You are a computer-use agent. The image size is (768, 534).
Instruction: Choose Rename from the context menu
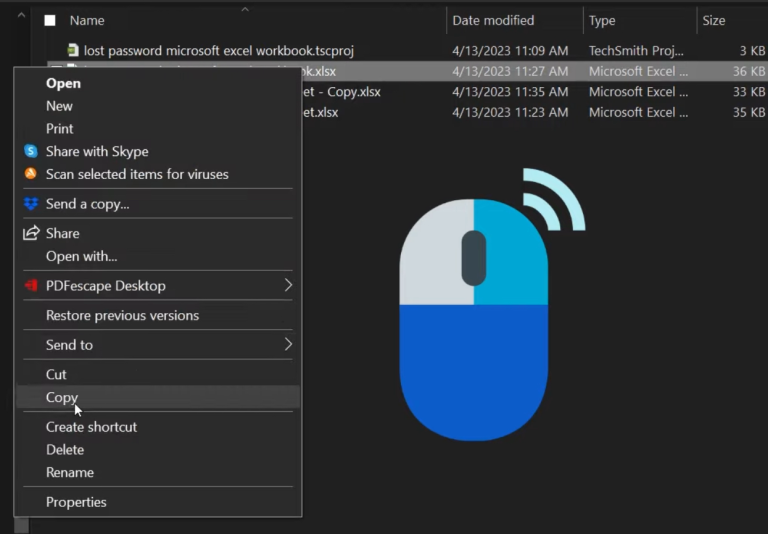coord(70,472)
